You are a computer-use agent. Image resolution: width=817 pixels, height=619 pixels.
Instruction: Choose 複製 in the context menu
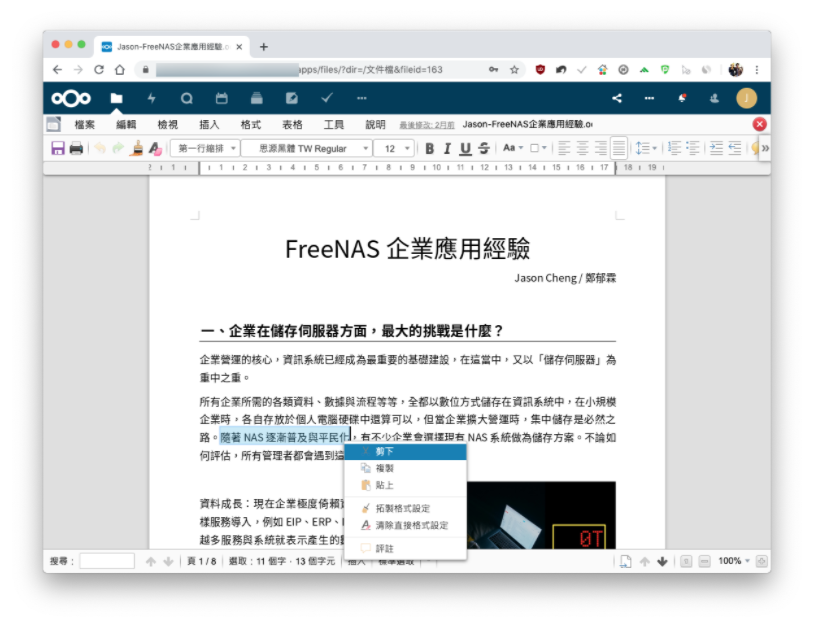tap(405, 468)
